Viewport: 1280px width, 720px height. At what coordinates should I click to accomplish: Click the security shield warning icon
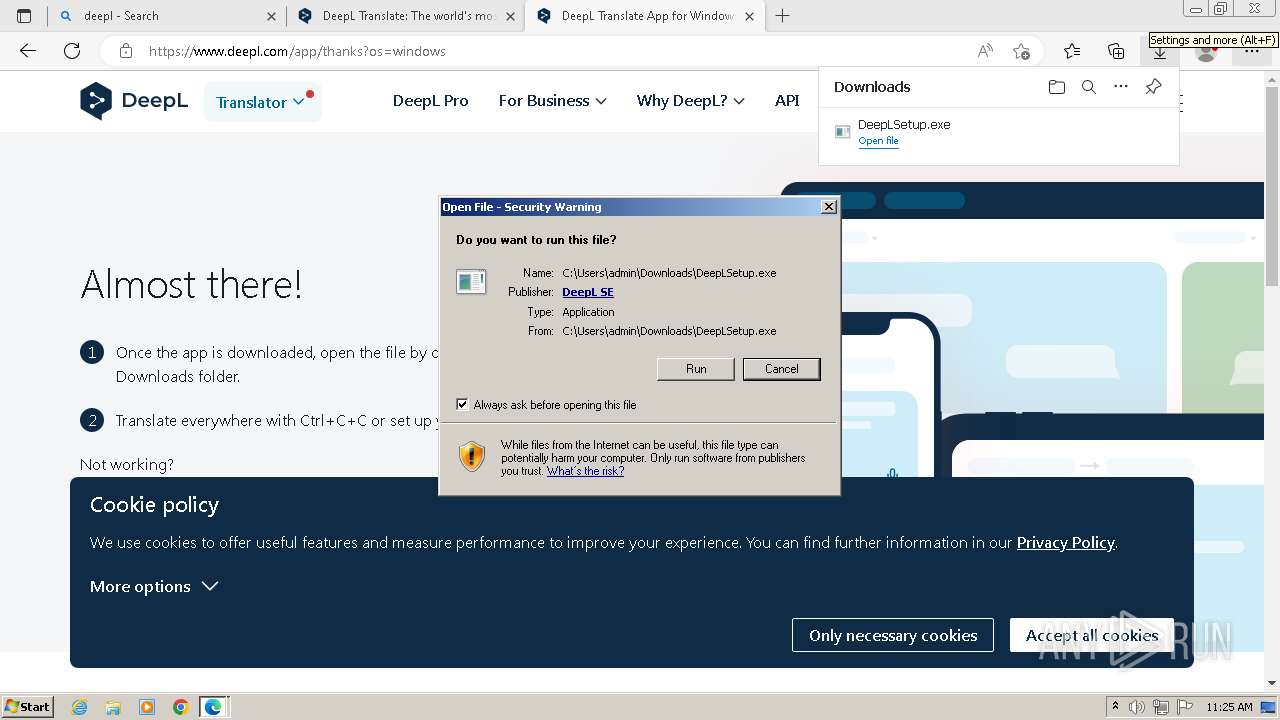(x=472, y=456)
